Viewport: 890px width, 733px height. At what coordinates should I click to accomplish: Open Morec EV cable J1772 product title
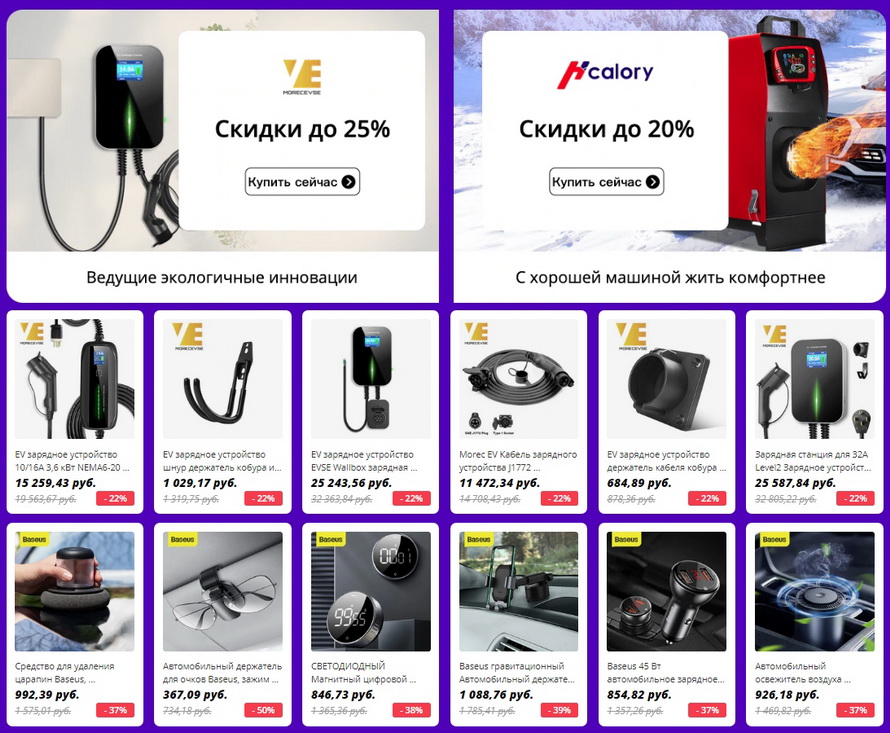[x=518, y=461]
